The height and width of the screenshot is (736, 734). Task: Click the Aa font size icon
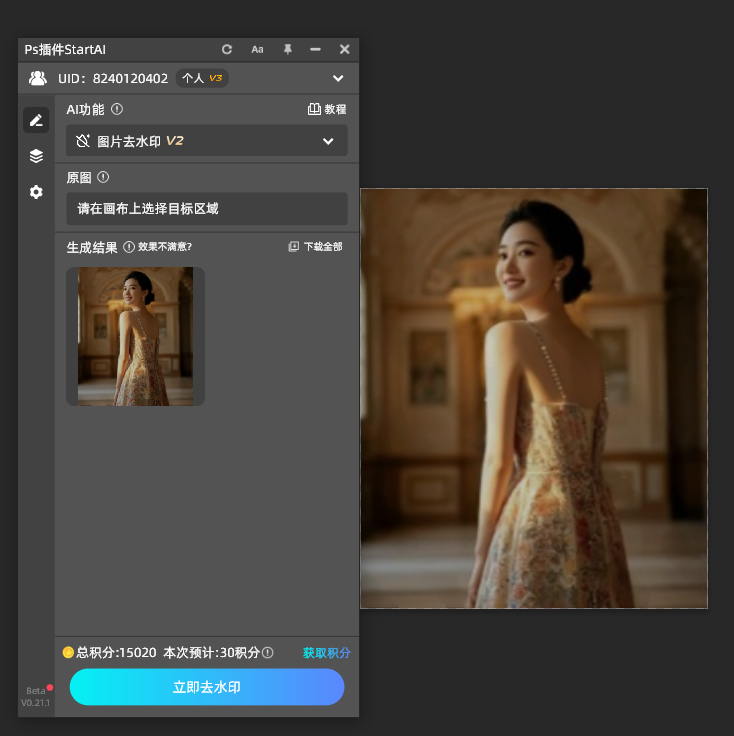tap(257, 49)
